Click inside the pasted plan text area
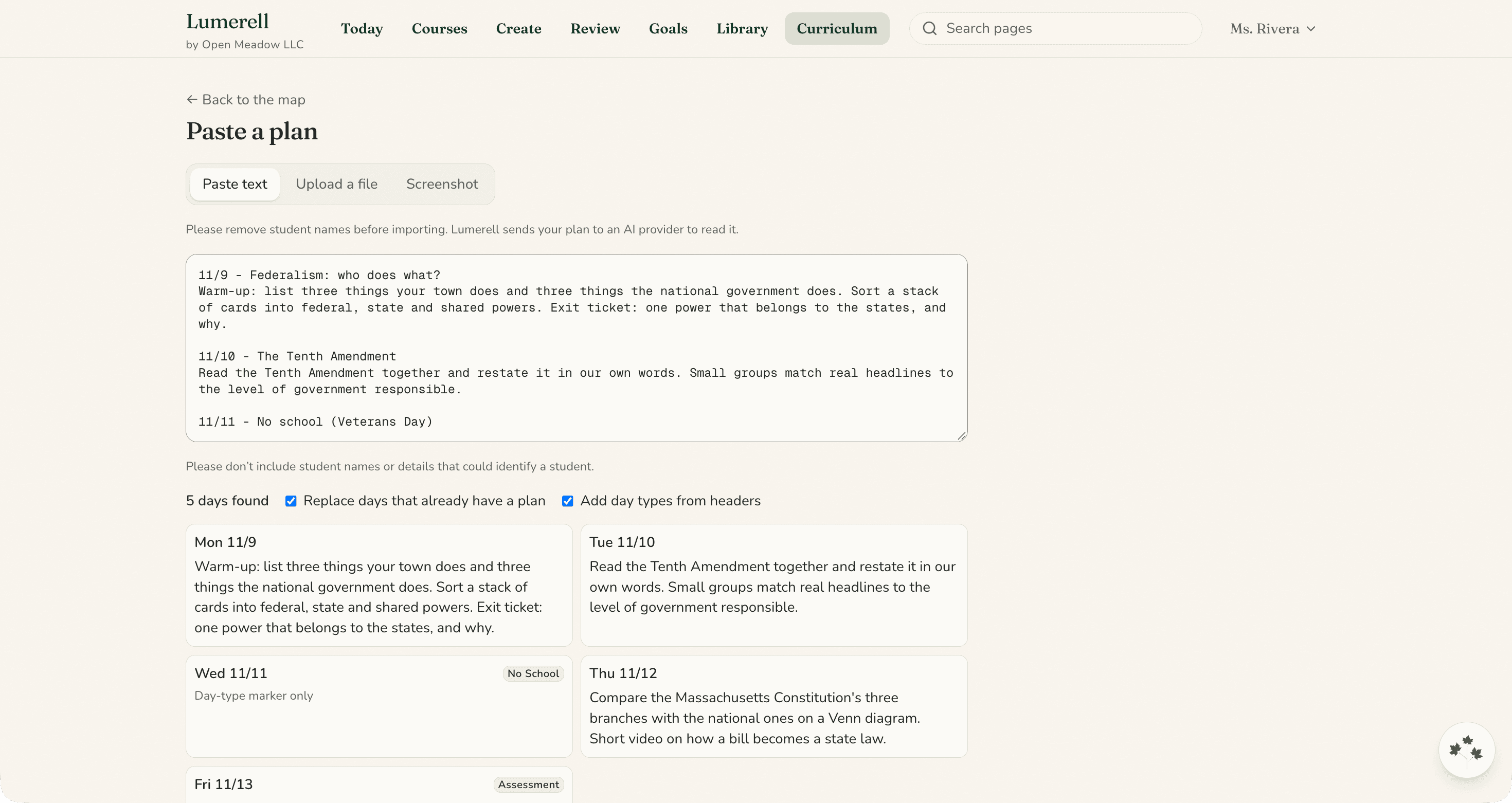 pos(577,348)
